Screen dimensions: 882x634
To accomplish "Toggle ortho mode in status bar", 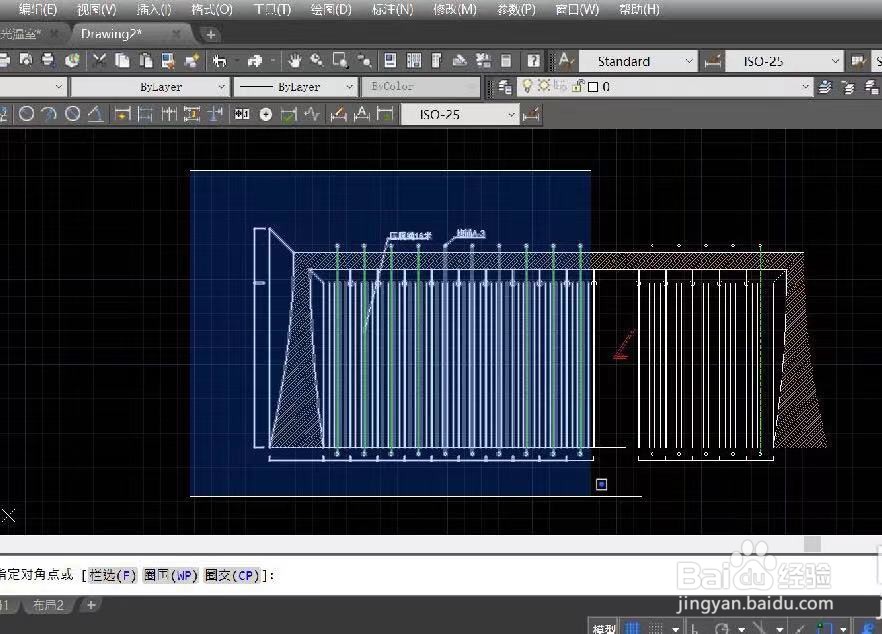I will (x=695, y=628).
